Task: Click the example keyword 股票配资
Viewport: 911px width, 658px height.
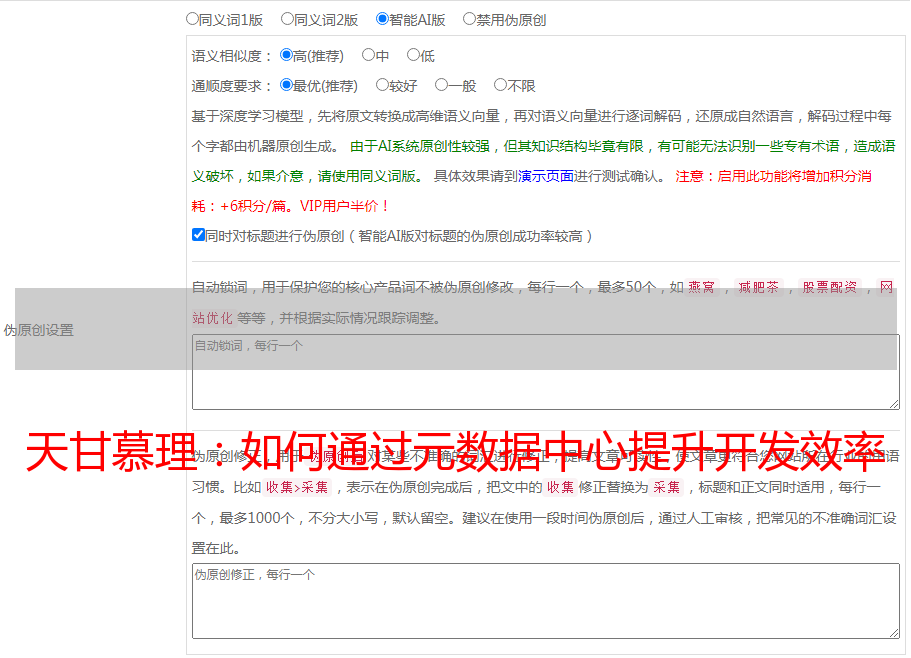Action: click(830, 287)
